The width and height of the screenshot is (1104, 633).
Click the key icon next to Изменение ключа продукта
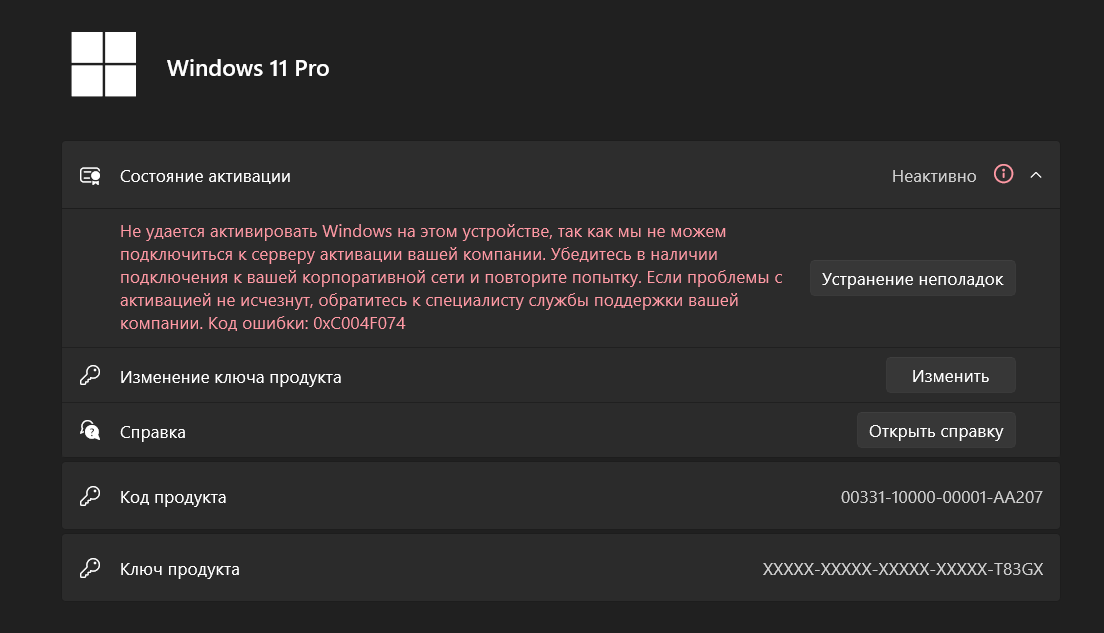point(90,375)
